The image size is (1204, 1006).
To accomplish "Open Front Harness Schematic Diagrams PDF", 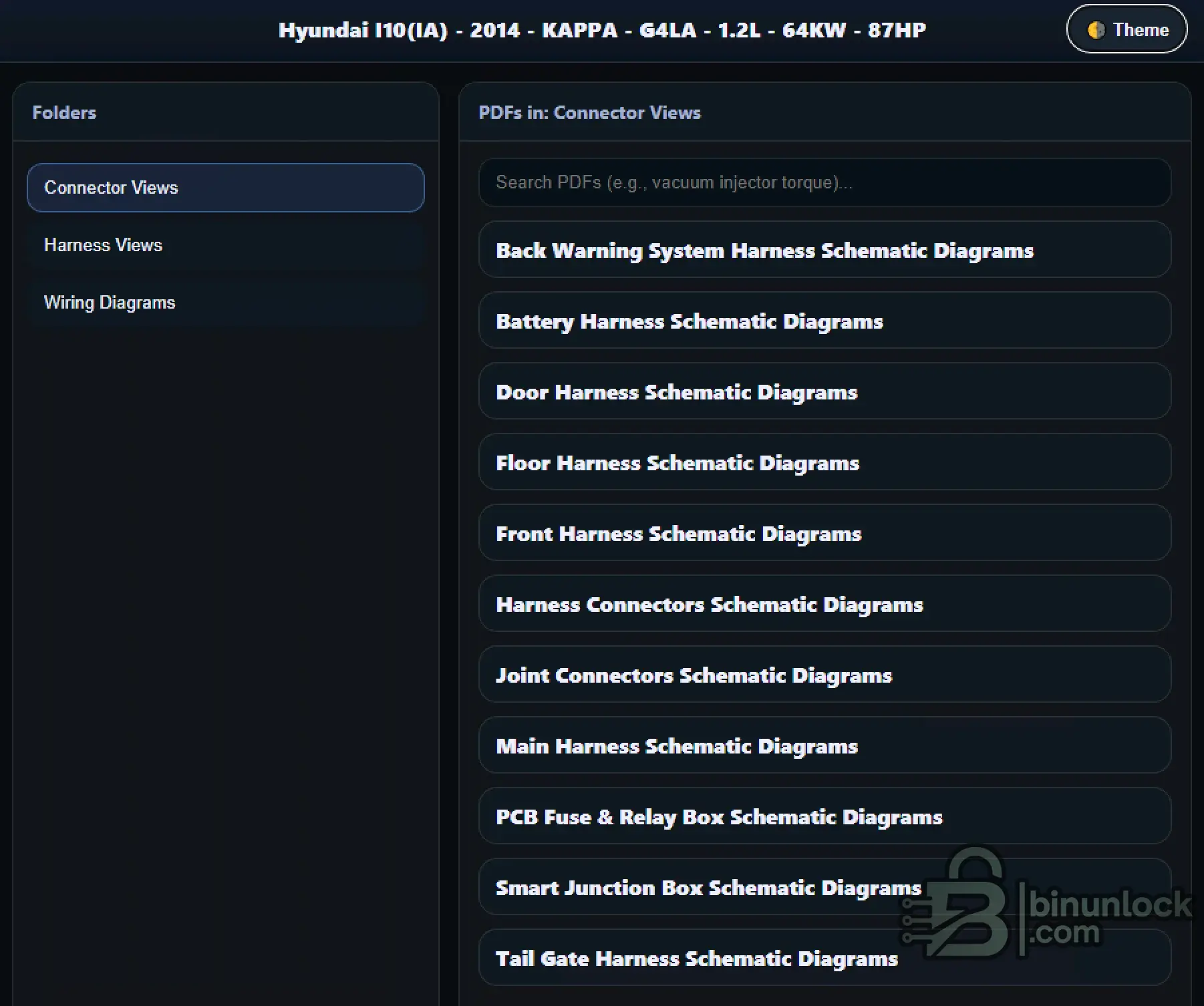I will coord(824,533).
